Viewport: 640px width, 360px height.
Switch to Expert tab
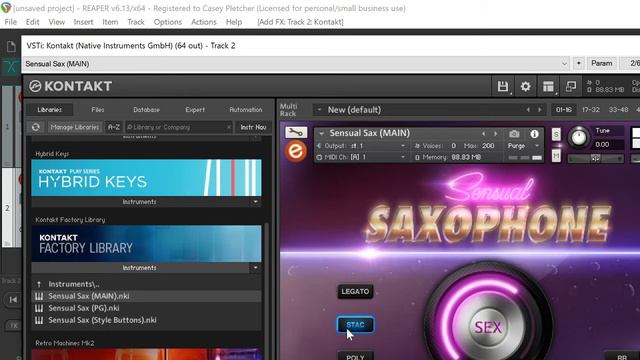(x=195, y=110)
